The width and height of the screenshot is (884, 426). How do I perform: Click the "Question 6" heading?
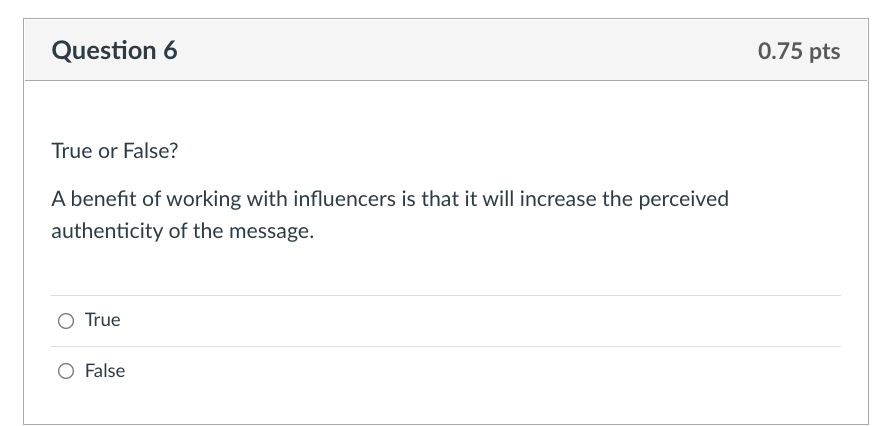coord(114,50)
